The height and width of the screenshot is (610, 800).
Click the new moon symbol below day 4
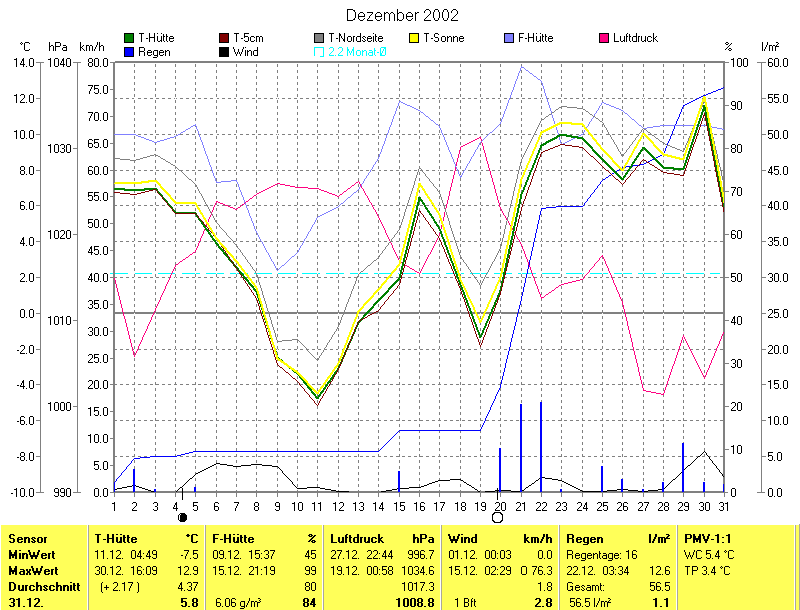(182, 517)
